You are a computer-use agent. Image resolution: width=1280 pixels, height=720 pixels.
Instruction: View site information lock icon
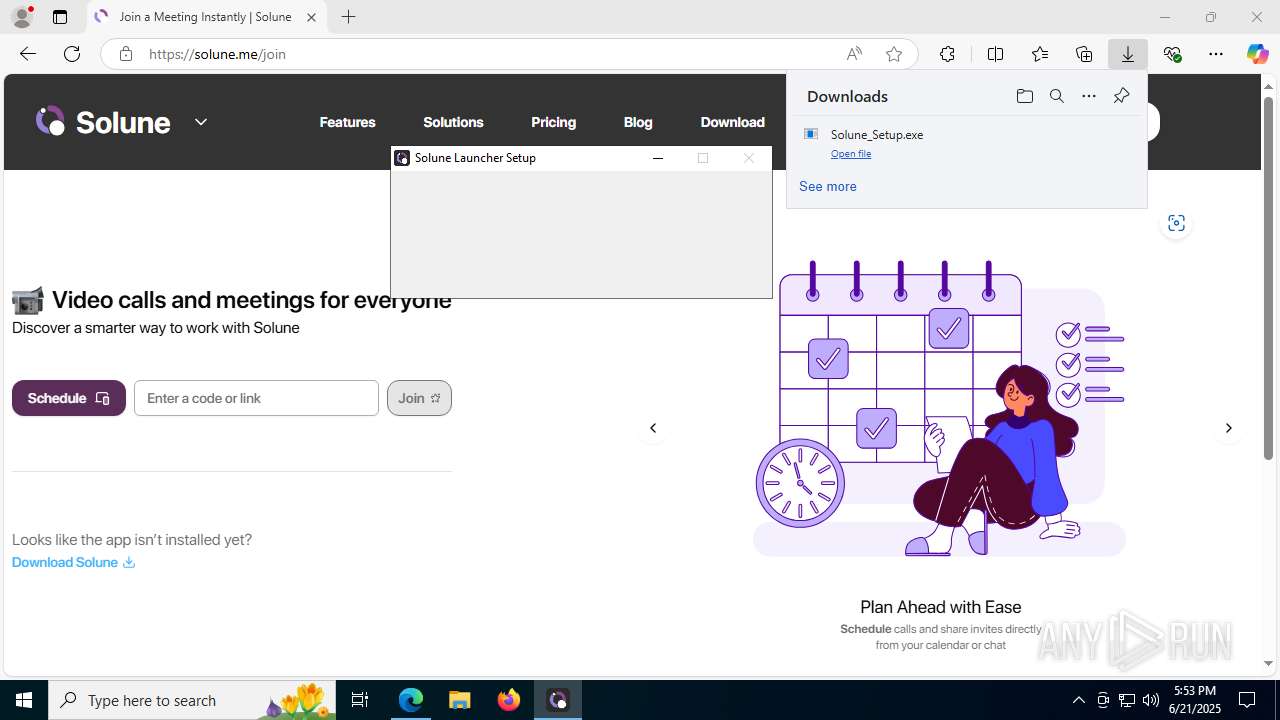coord(126,54)
